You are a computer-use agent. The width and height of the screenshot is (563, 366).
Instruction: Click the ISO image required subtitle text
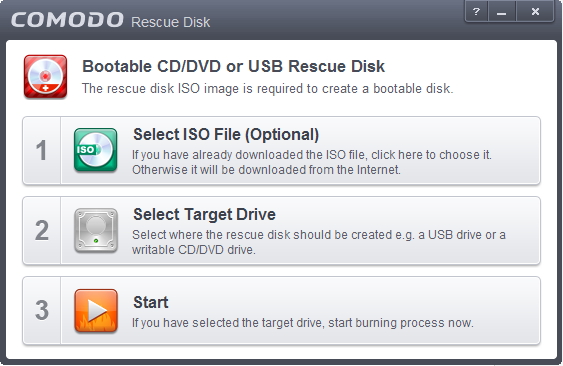[267, 88]
